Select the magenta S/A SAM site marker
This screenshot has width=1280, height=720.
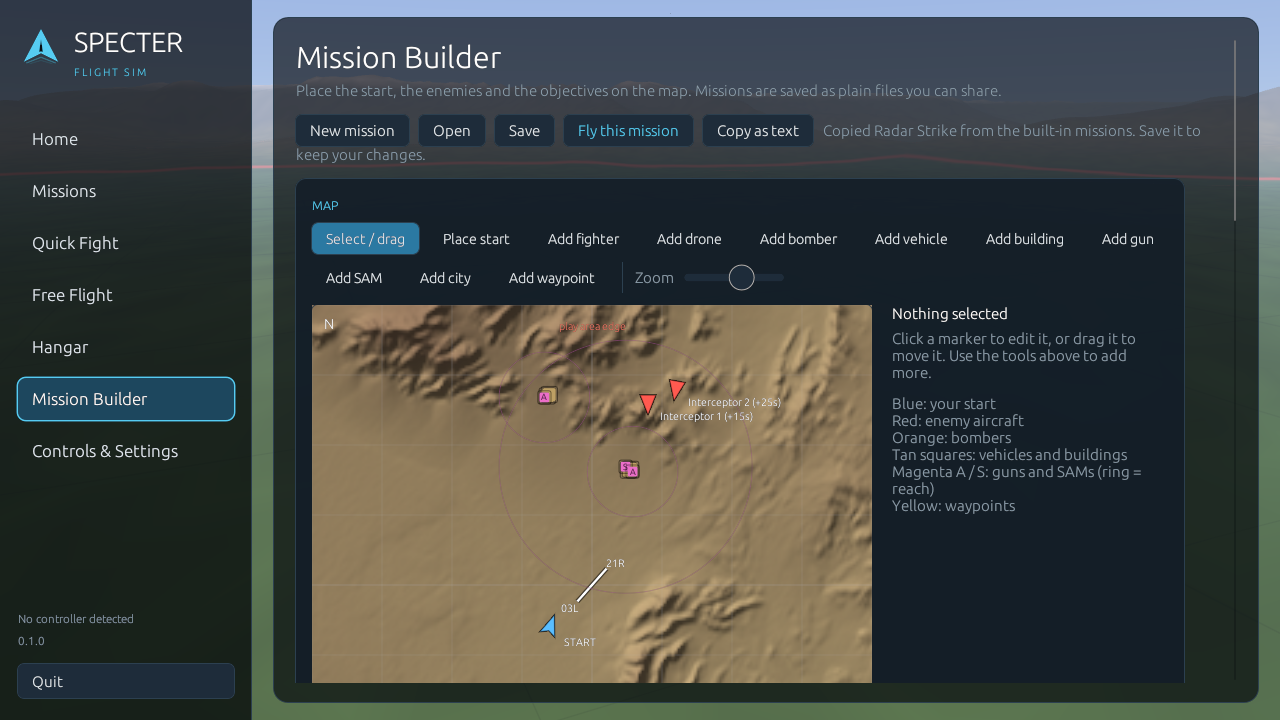pyautogui.click(x=629, y=469)
